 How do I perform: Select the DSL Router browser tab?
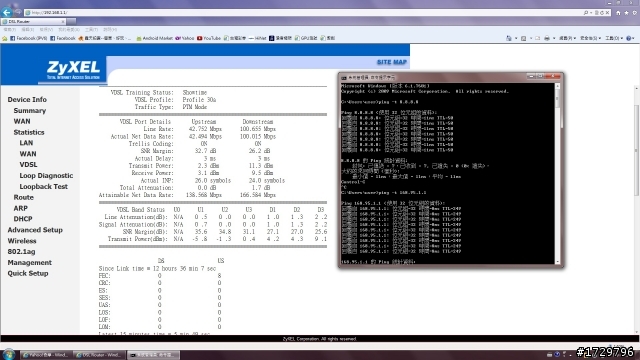(33, 21)
